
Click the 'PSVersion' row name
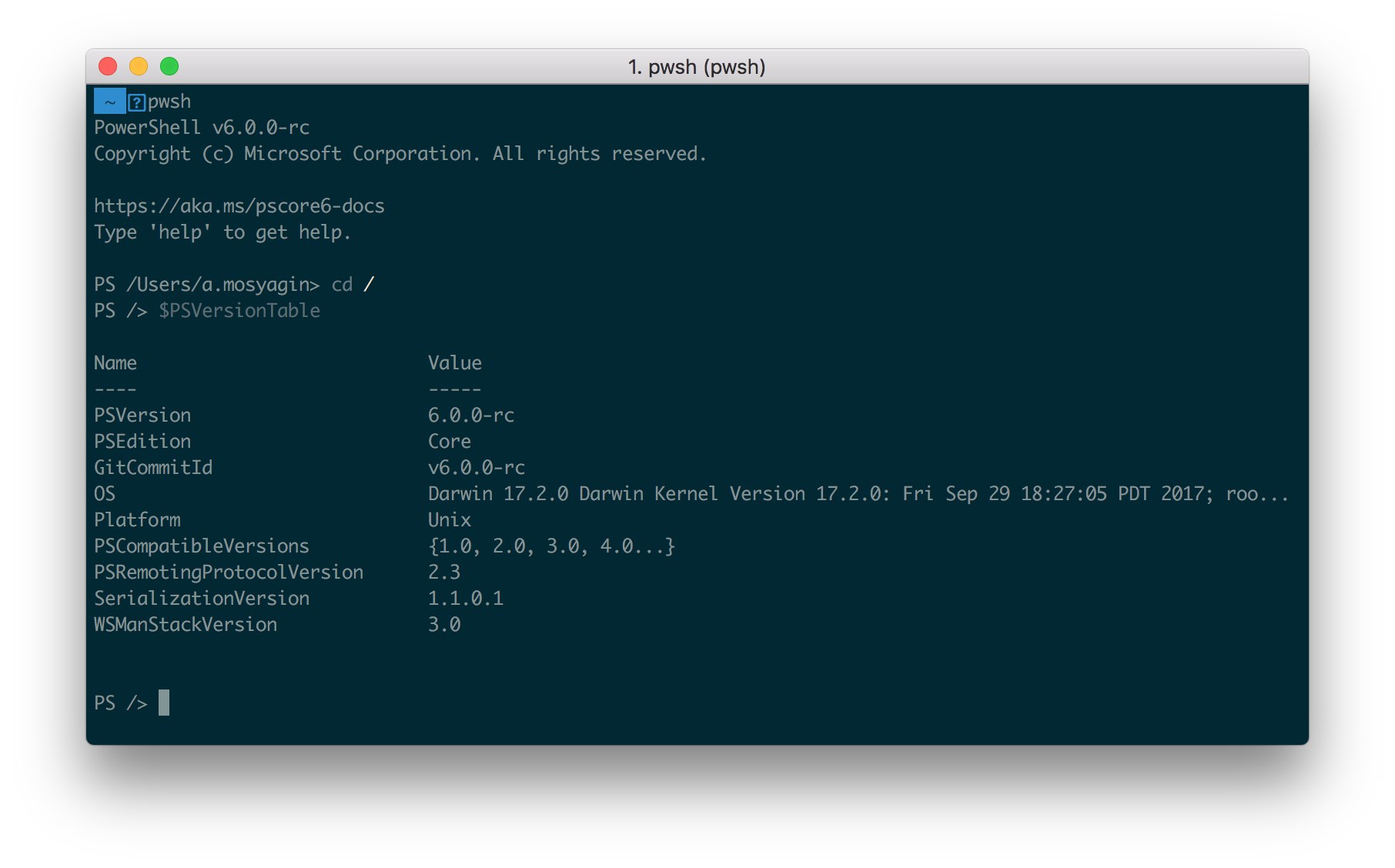(142, 416)
